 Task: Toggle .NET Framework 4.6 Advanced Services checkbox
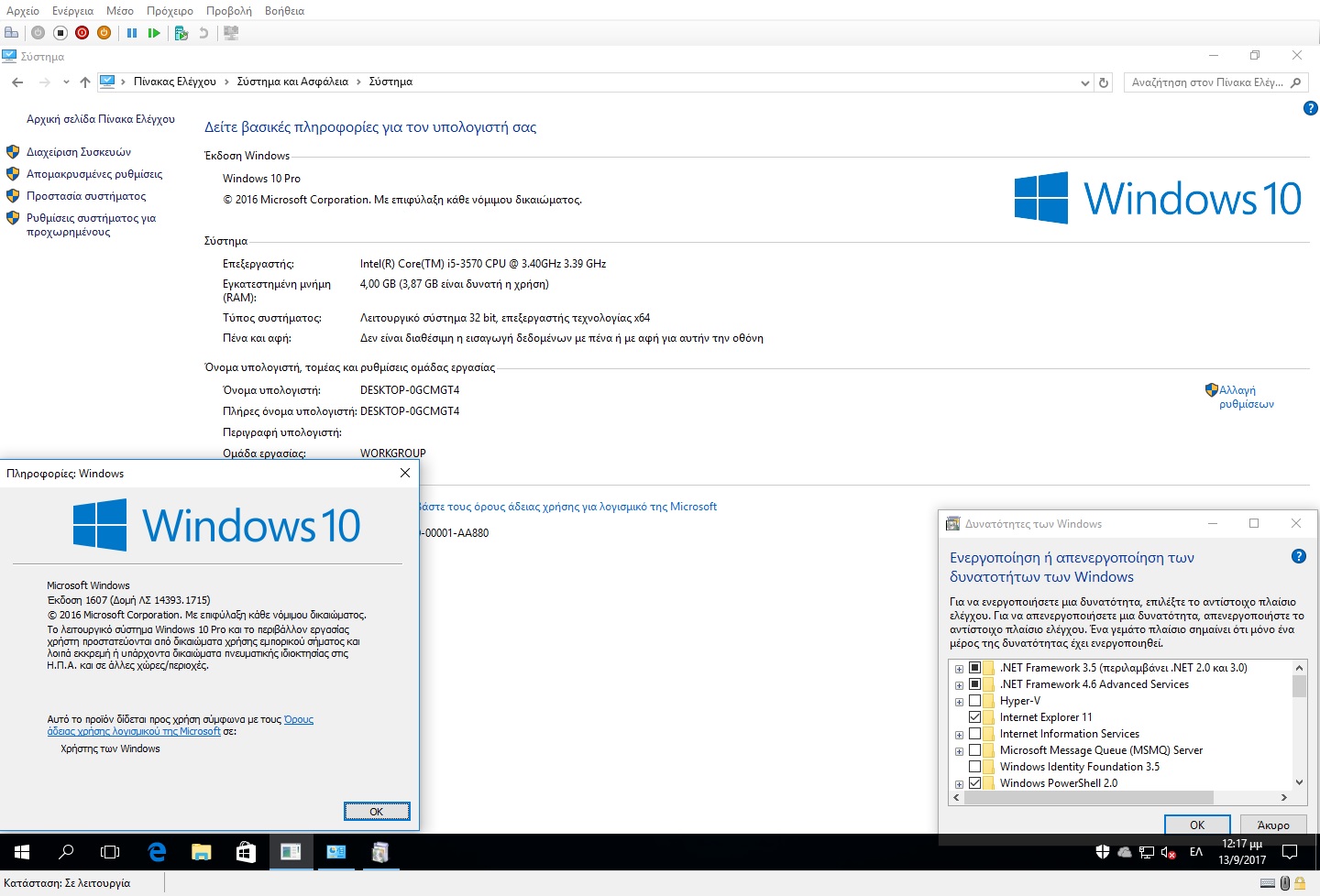[x=975, y=684]
